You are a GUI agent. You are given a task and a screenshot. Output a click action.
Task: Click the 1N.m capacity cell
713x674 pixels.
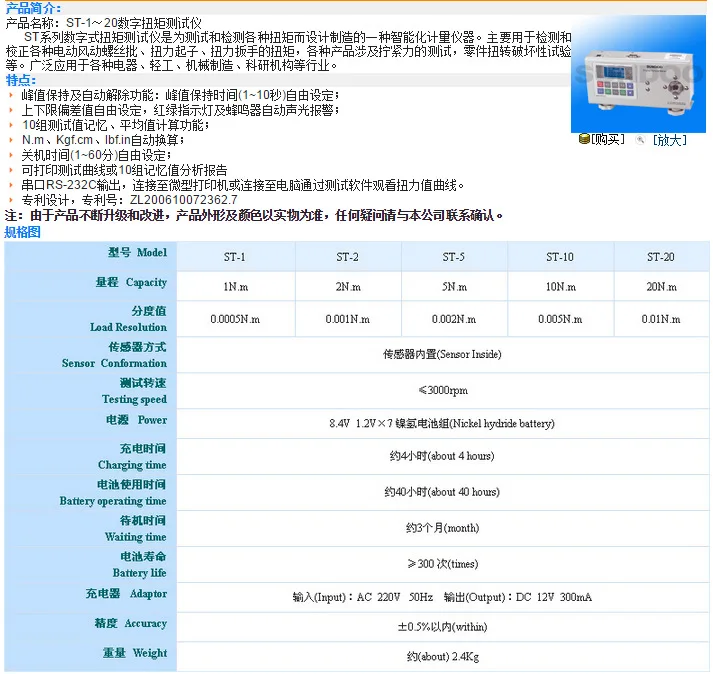236,287
